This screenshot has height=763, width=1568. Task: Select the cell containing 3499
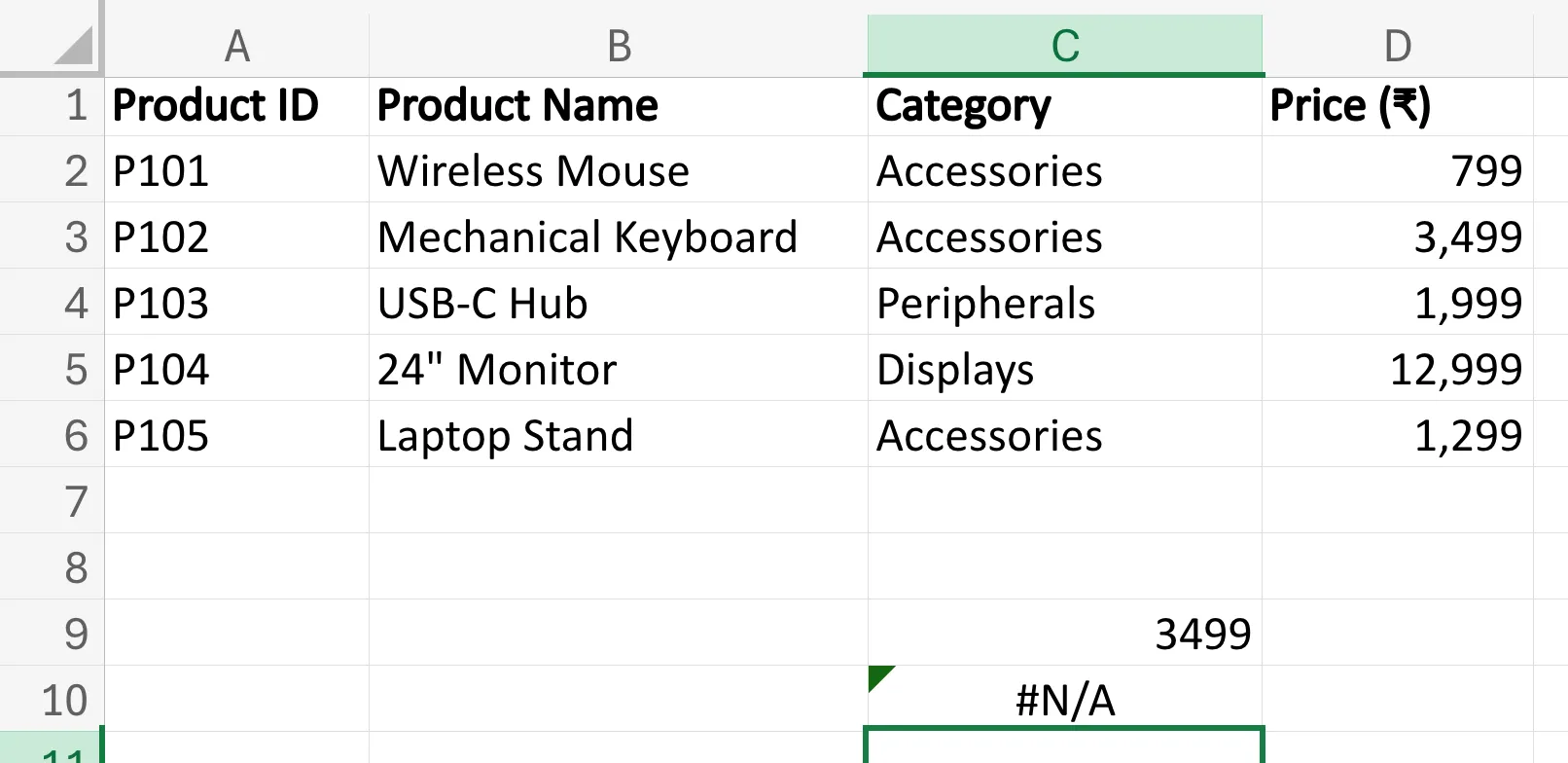1064,633
